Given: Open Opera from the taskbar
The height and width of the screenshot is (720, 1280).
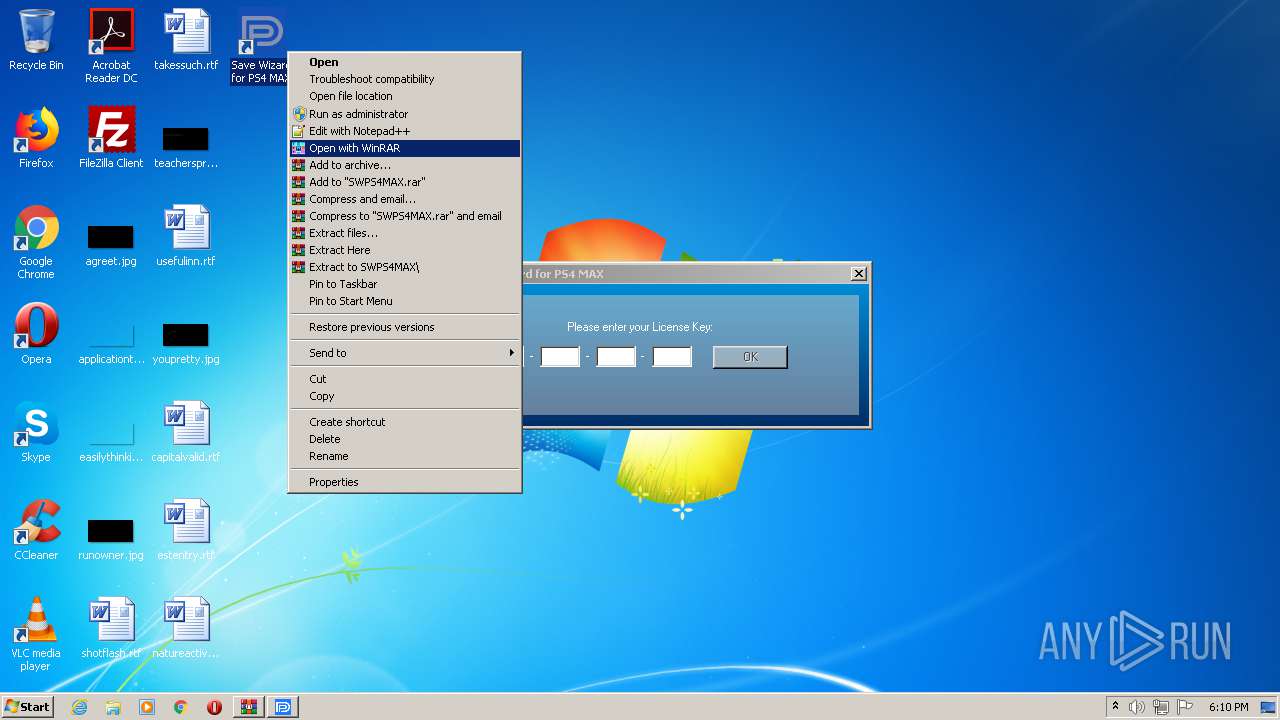Looking at the screenshot, I should coord(214,707).
